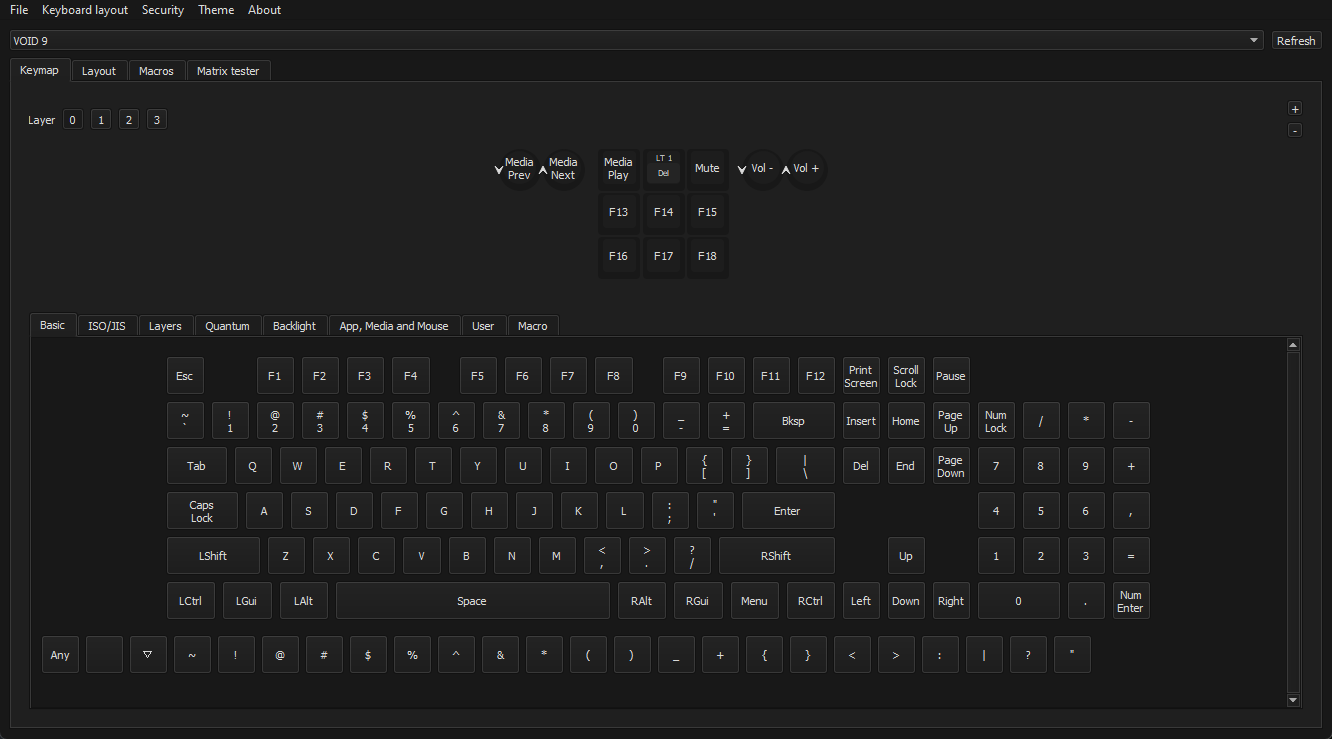
Task: Choose the Scroll Lock keycode
Action: point(906,376)
